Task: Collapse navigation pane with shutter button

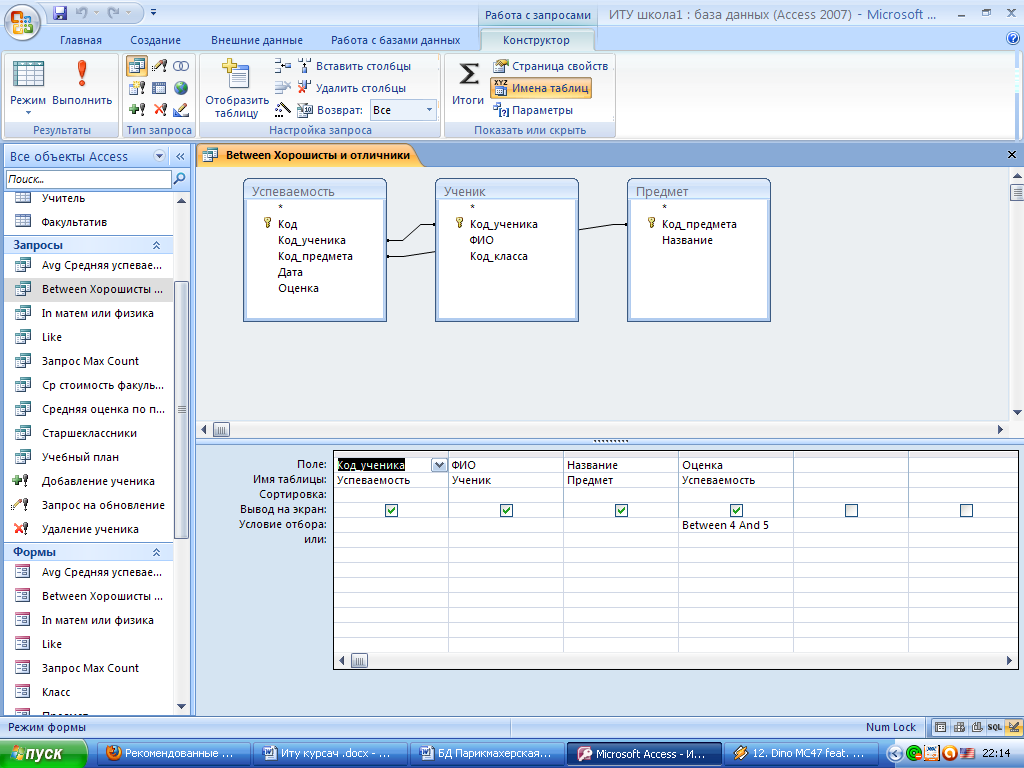Action: pyautogui.click(x=180, y=156)
